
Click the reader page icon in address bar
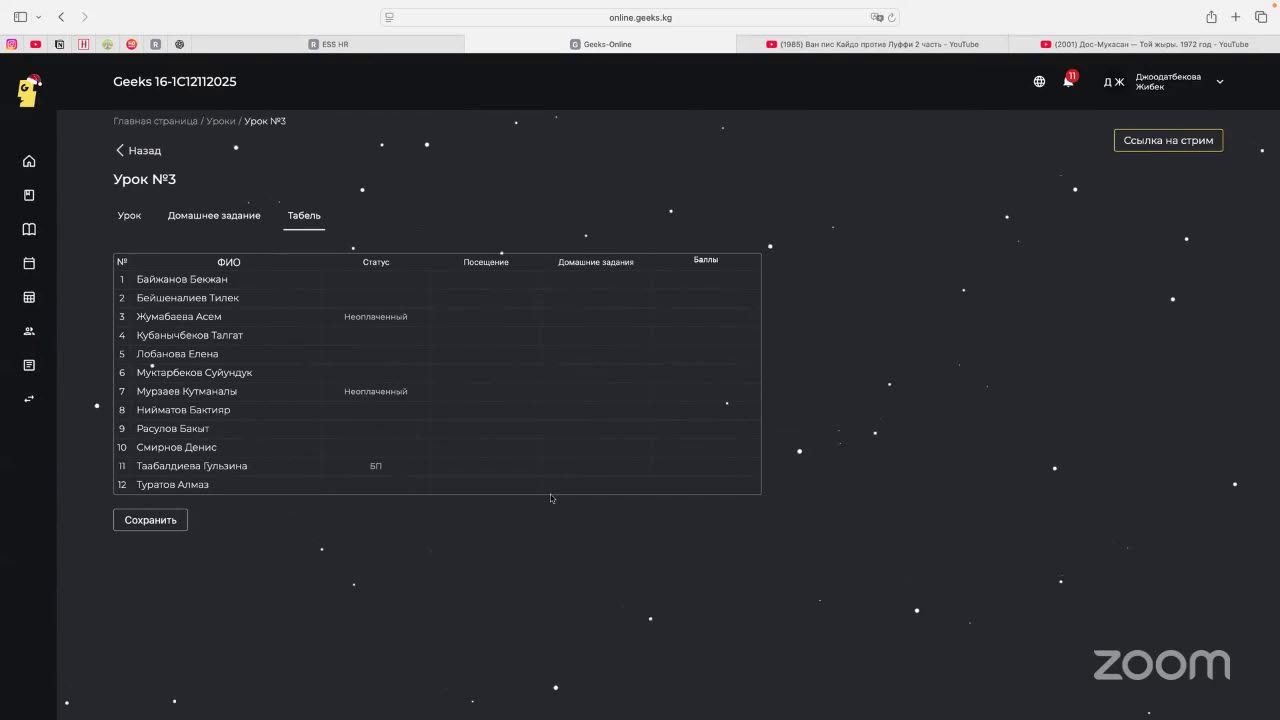click(x=390, y=17)
